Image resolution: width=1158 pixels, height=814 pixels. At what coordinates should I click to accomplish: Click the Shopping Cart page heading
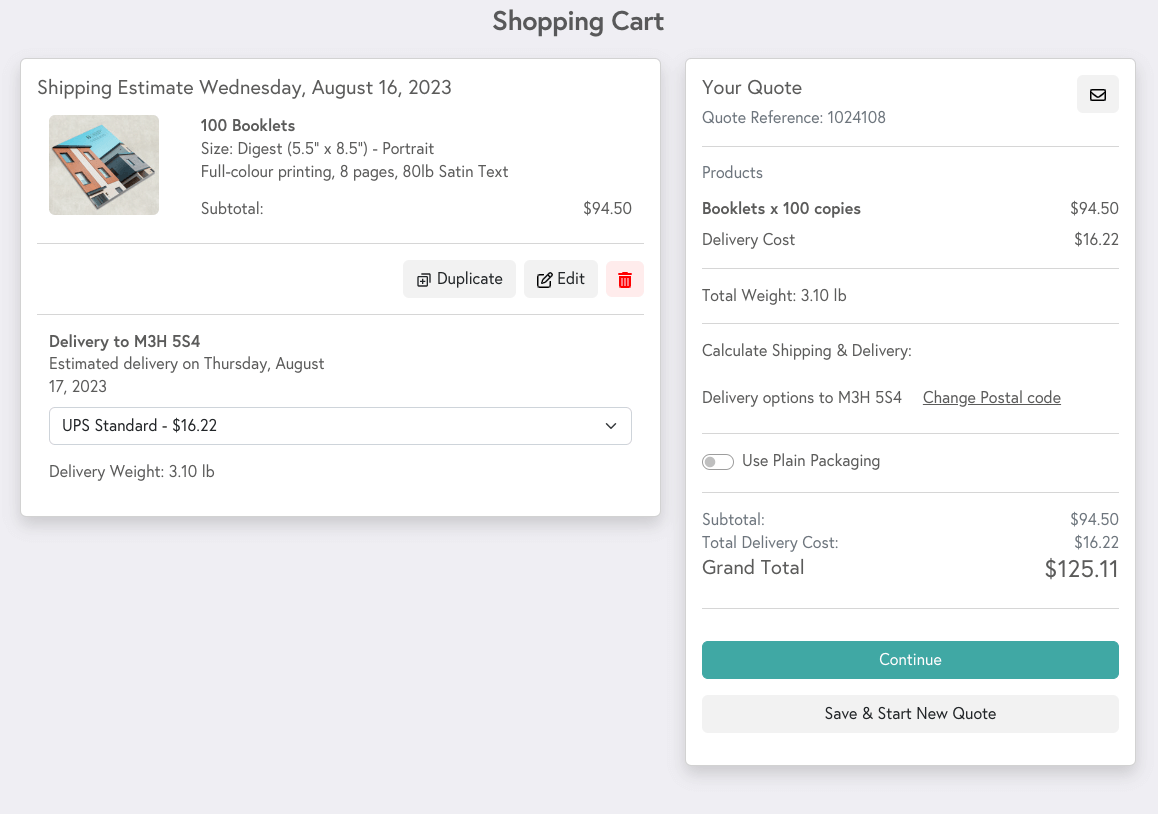(x=578, y=21)
